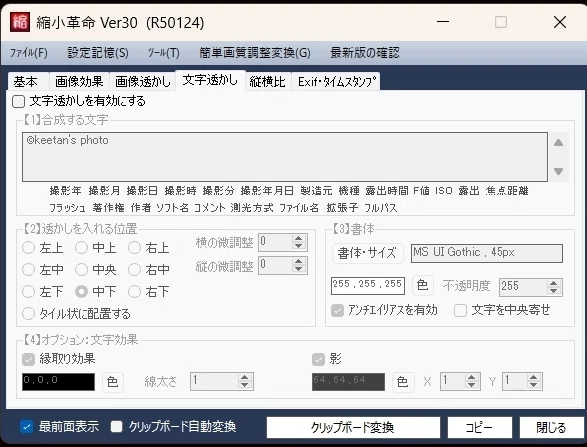
Task: Insert the ISO tag
Action: 444,191
